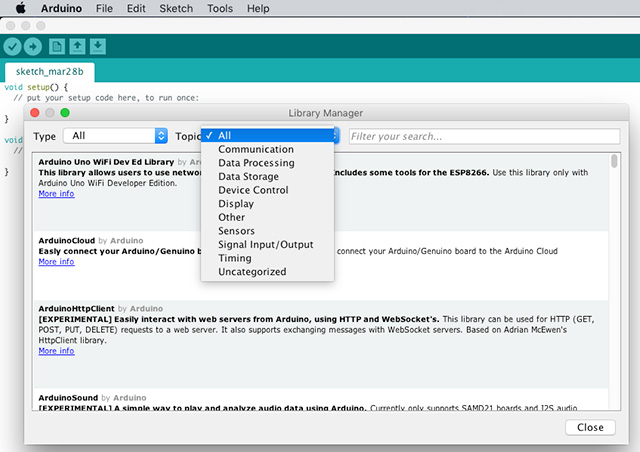This screenshot has height=452, width=640.
Task: Click the Verify checkmark toolbar icon
Action: point(12,47)
